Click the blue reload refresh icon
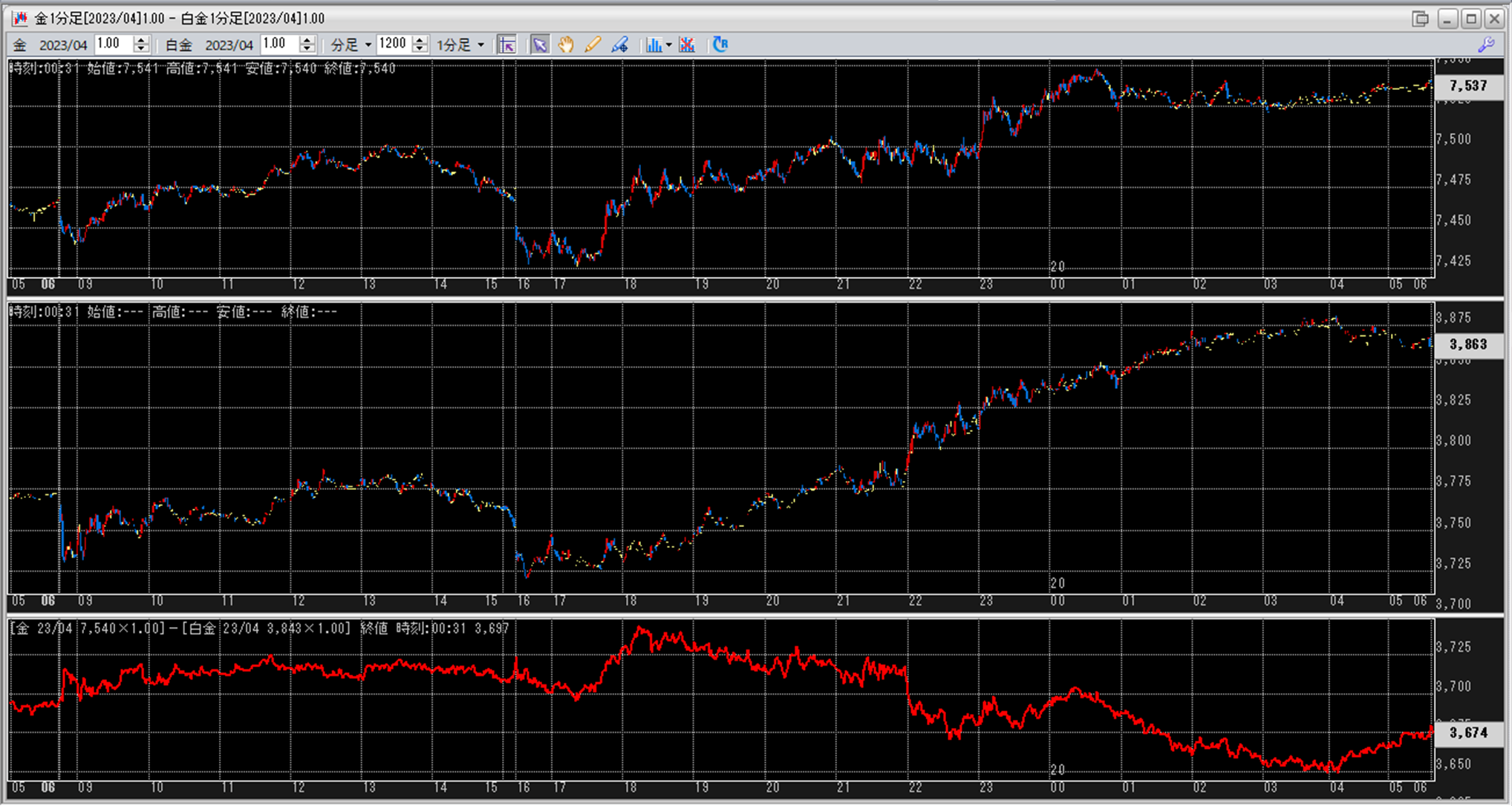This screenshot has height=806, width=1512. [720, 45]
